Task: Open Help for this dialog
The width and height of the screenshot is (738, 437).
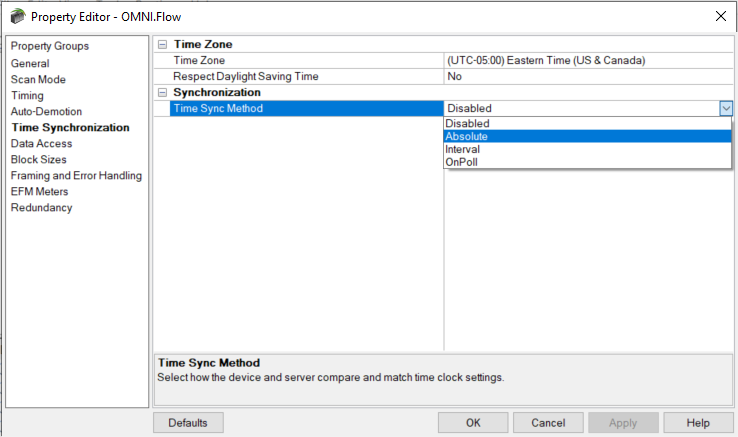Action: pyautogui.click(x=698, y=423)
